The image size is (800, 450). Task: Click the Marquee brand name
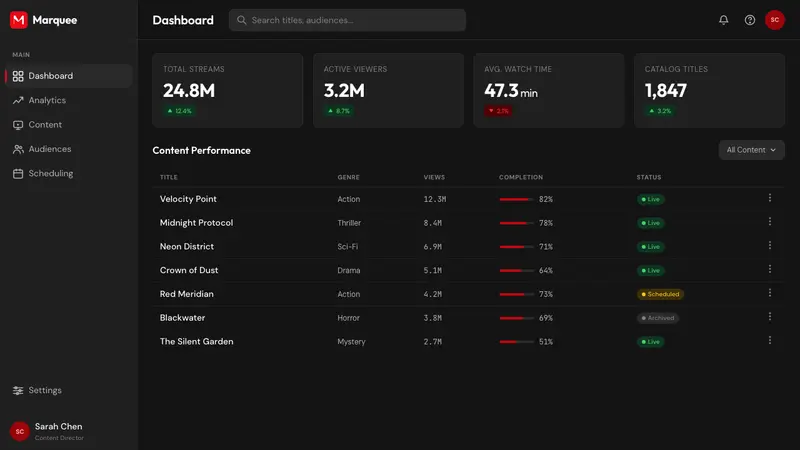coord(55,20)
